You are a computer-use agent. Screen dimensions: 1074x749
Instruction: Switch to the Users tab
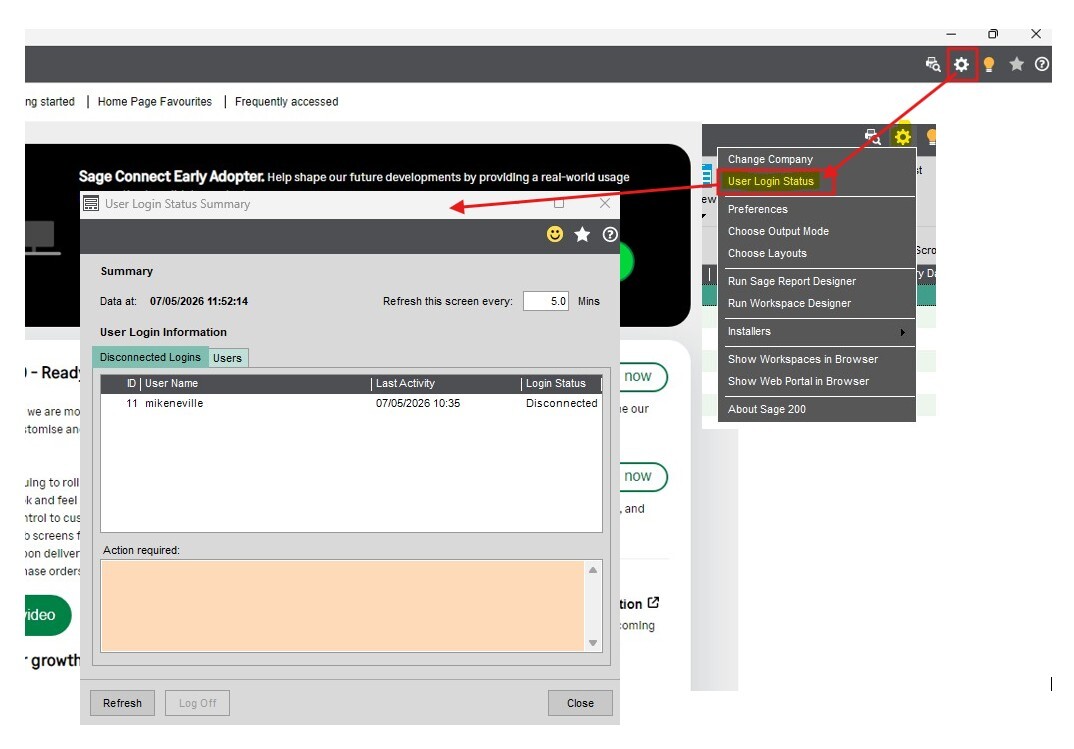tap(227, 357)
